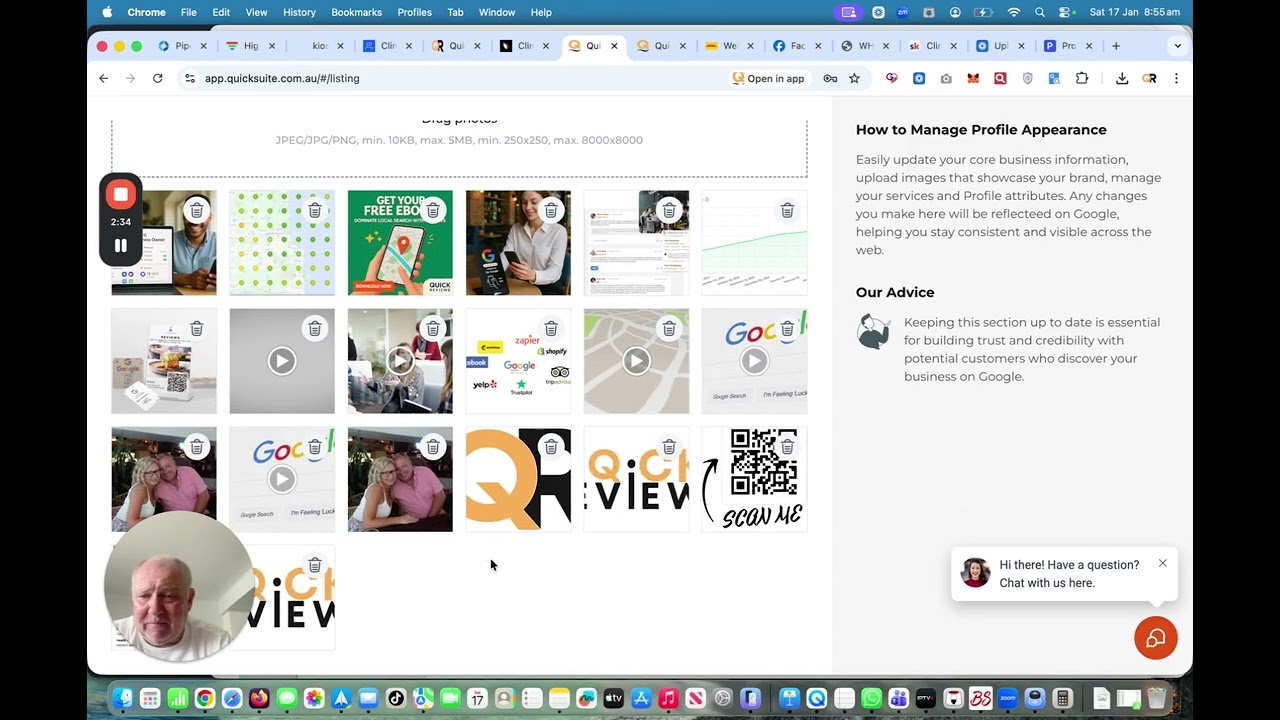This screenshot has height=720, width=1280.
Task: Open Control Center in menu bar
Action: pos(1067,12)
